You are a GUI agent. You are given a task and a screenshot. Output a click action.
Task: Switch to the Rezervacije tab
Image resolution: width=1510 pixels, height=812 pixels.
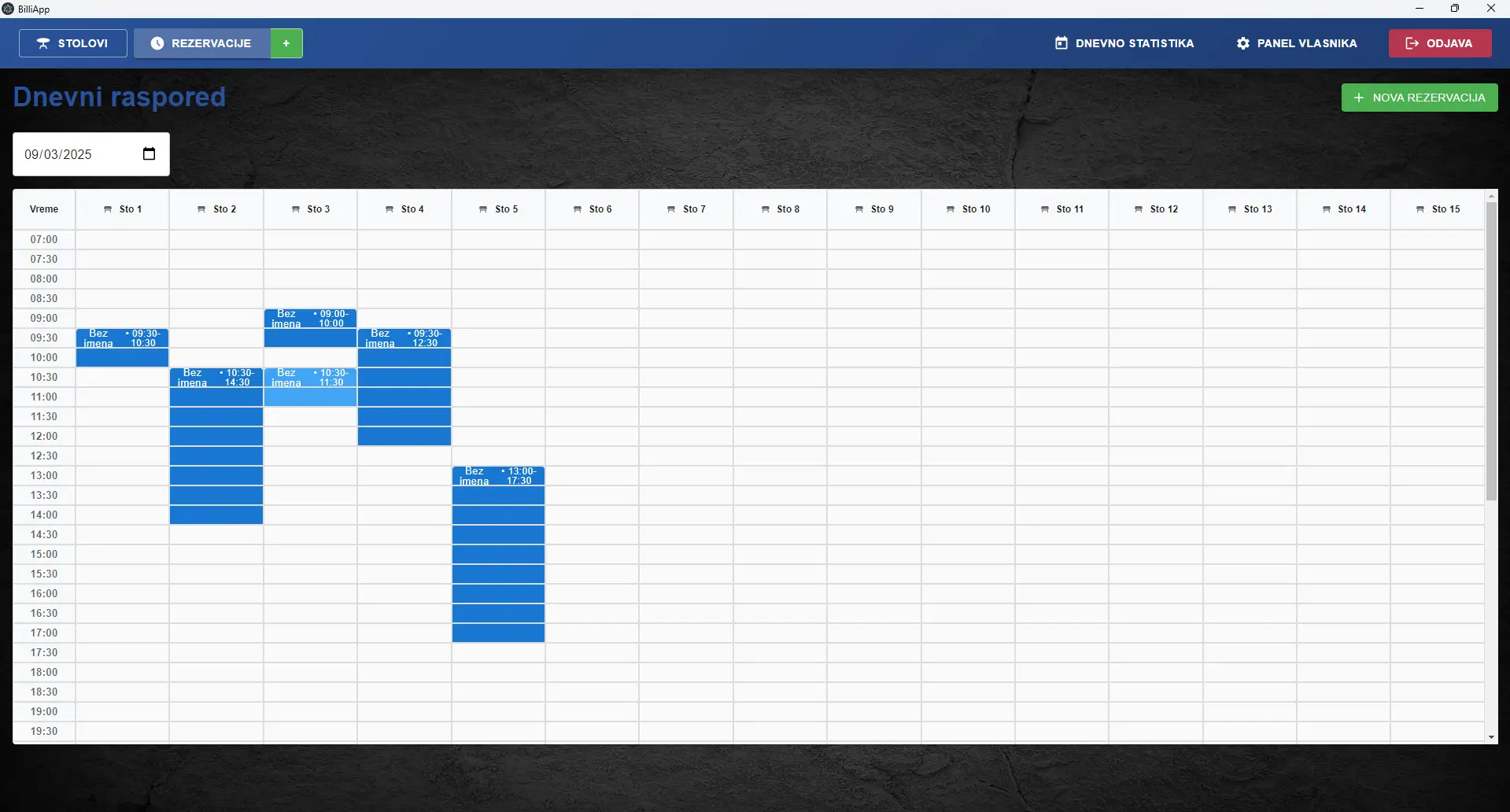202,43
